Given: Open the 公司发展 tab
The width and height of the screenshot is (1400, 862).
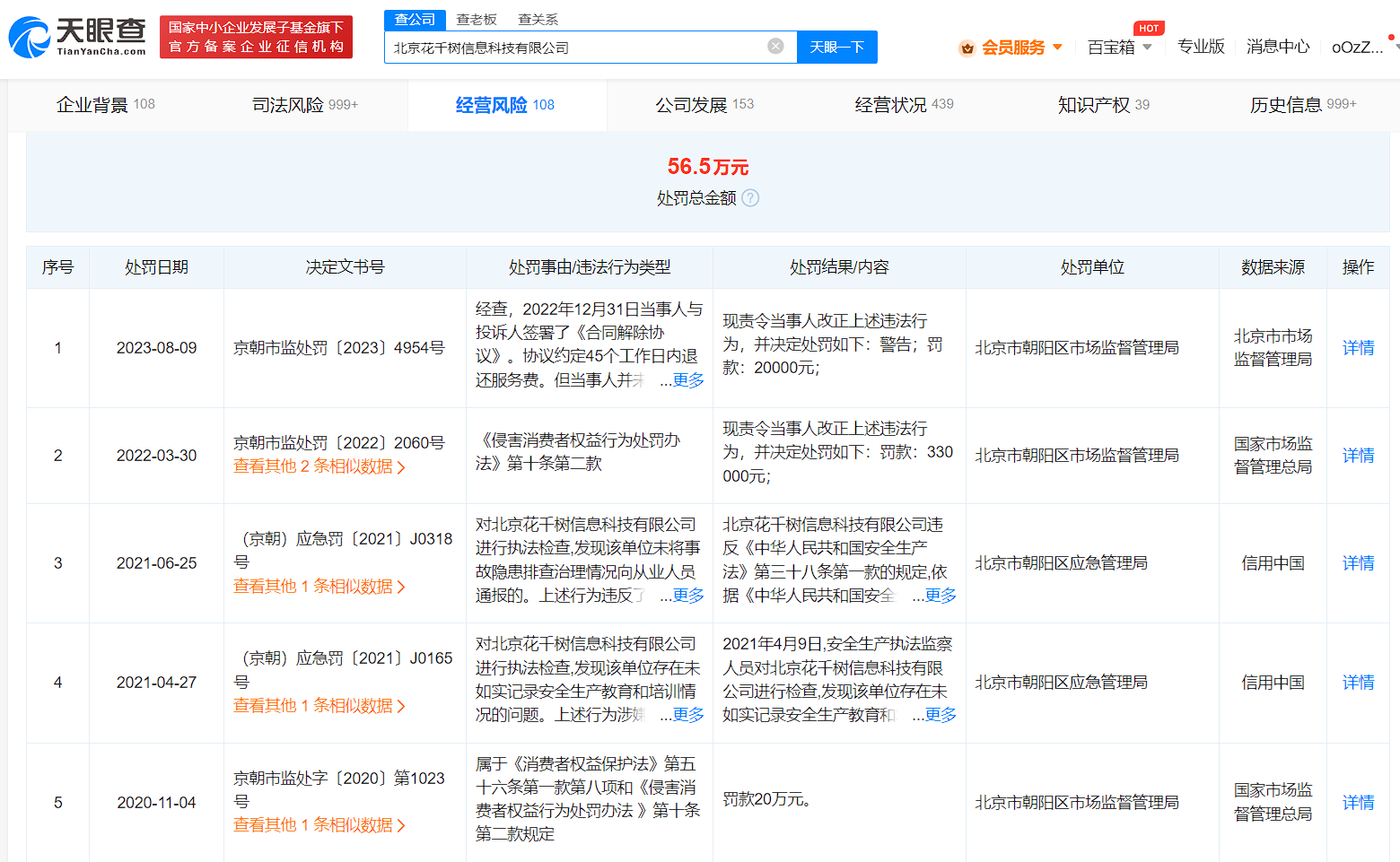Looking at the screenshot, I should [704, 105].
